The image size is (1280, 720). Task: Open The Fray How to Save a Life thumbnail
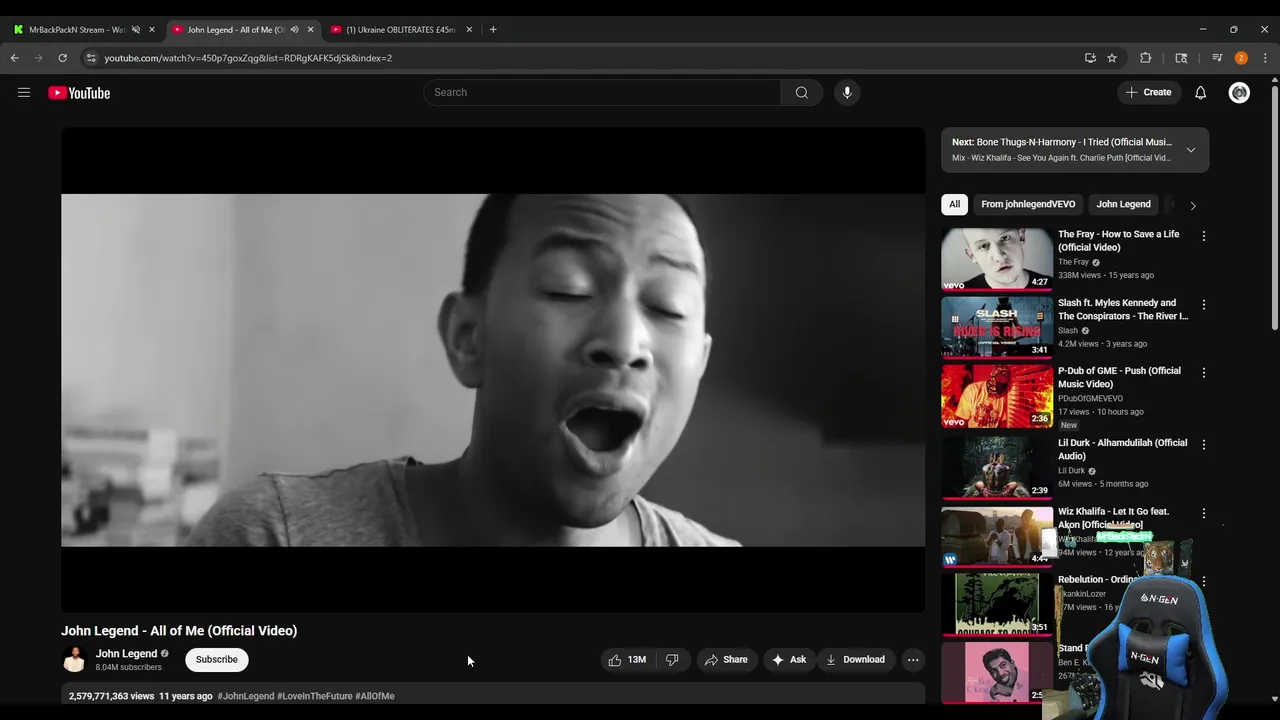[997, 259]
